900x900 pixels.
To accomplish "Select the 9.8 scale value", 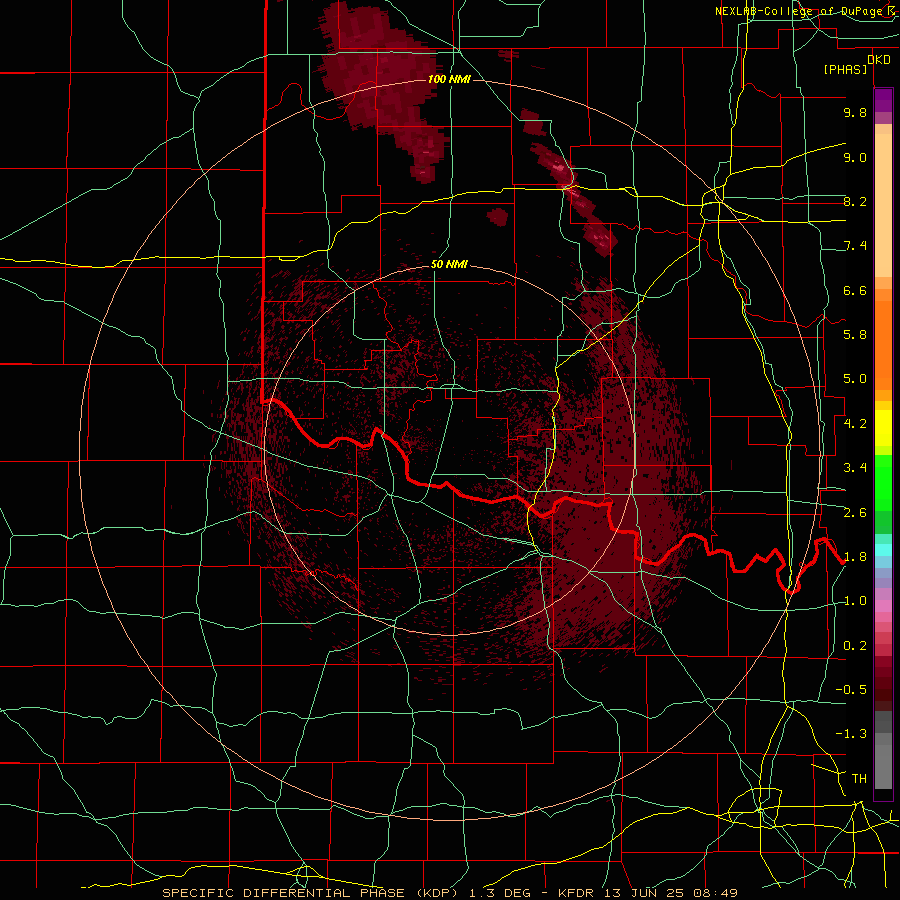I will tap(855, 112).
